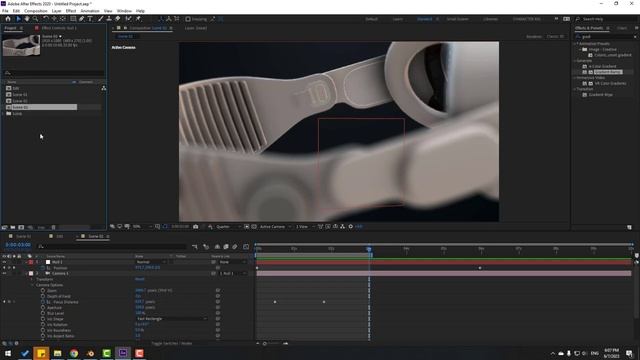Image resolution: width=640 pixels, height=360 pixels.
Task: Open Chrome from the Windows taskbar
Action: pyautogui.click(x=74, y=353)
